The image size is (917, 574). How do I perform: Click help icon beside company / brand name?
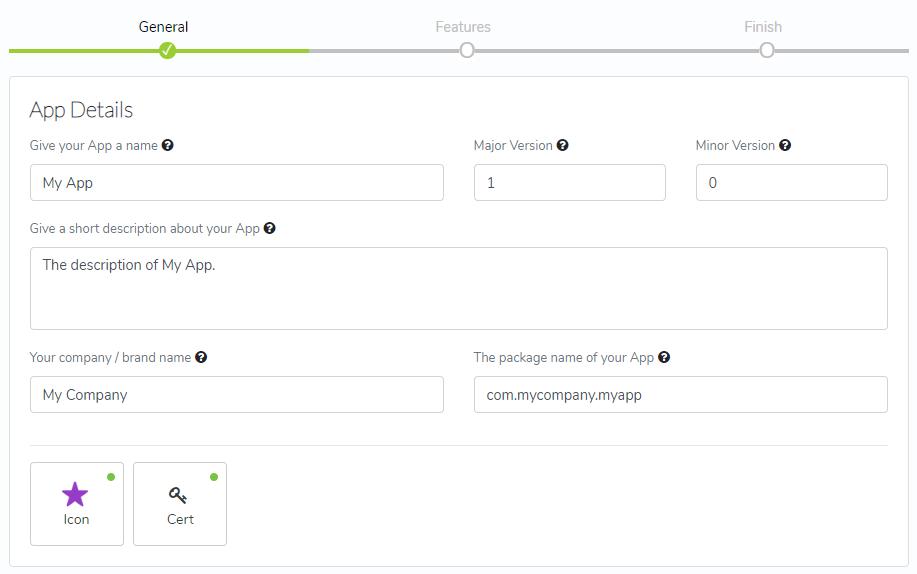click(201, 357)
